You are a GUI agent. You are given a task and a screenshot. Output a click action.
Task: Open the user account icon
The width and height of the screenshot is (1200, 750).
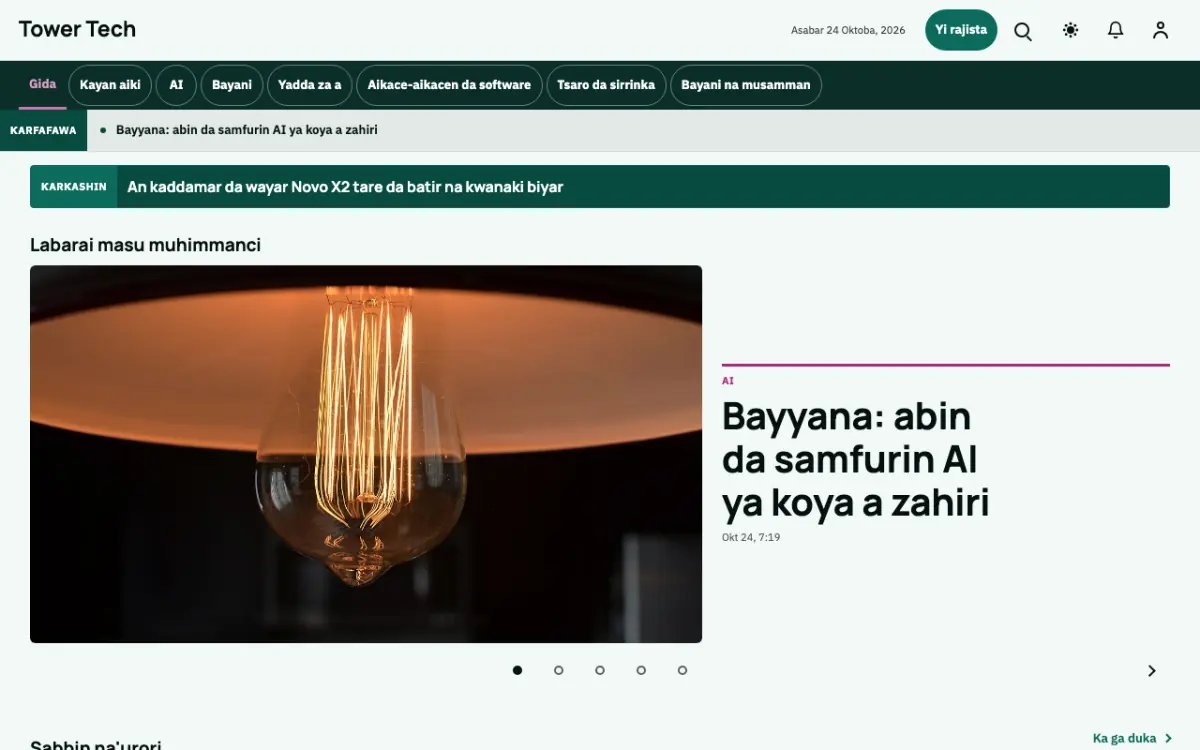(1160, 30)
